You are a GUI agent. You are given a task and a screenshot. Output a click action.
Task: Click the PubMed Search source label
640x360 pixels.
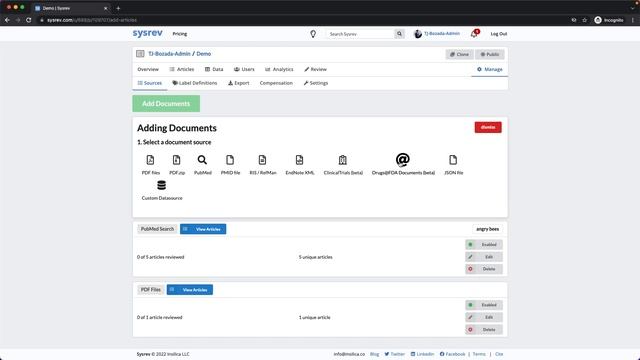(157, 229)
